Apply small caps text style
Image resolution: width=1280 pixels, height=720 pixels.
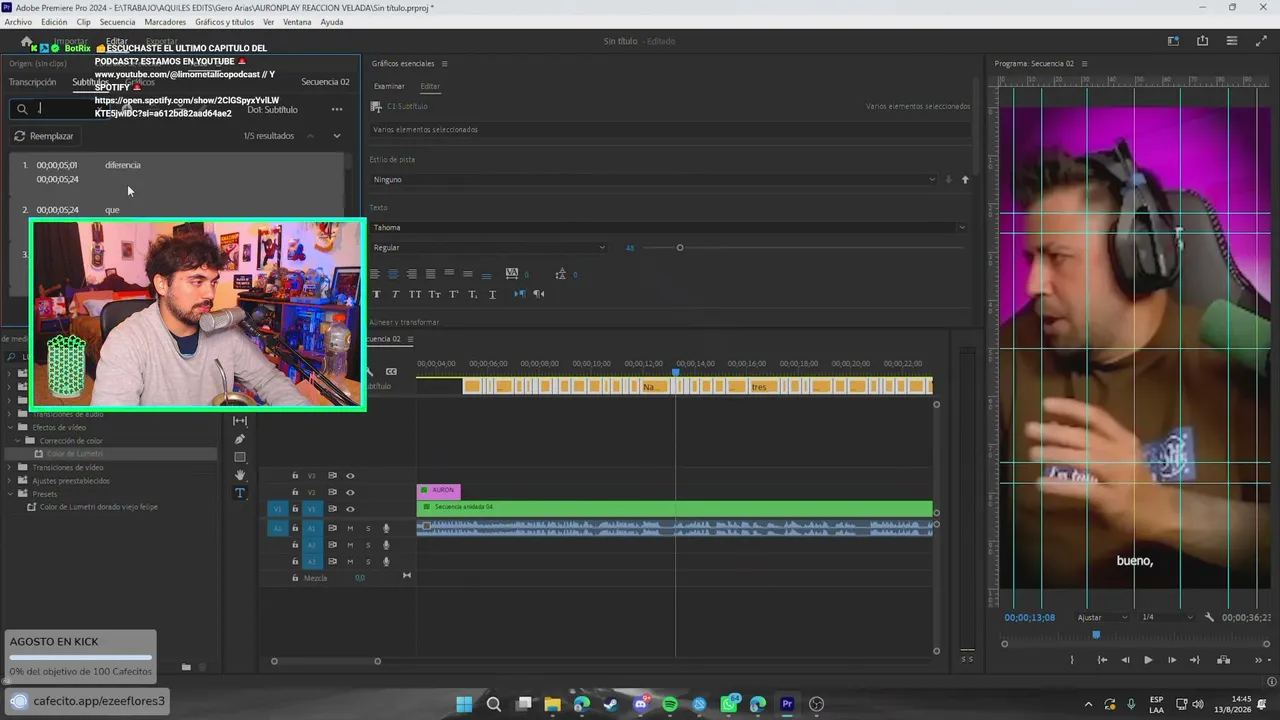point(434,294)
